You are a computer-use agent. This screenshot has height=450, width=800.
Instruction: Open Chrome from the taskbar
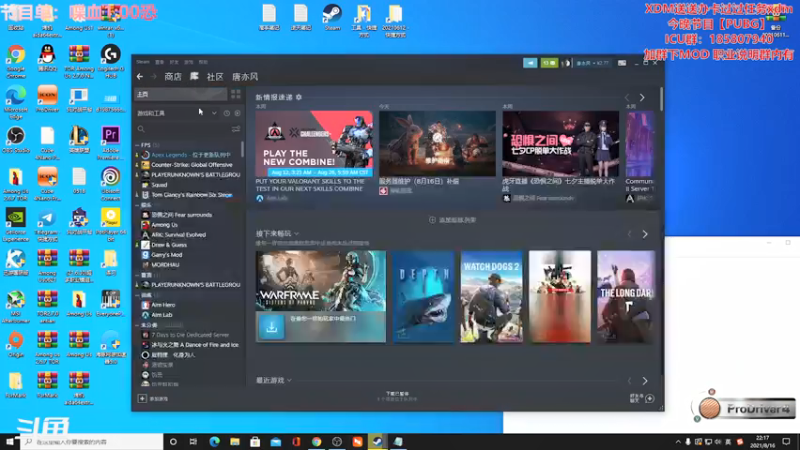pyautogui.click(x=316, y=441)
